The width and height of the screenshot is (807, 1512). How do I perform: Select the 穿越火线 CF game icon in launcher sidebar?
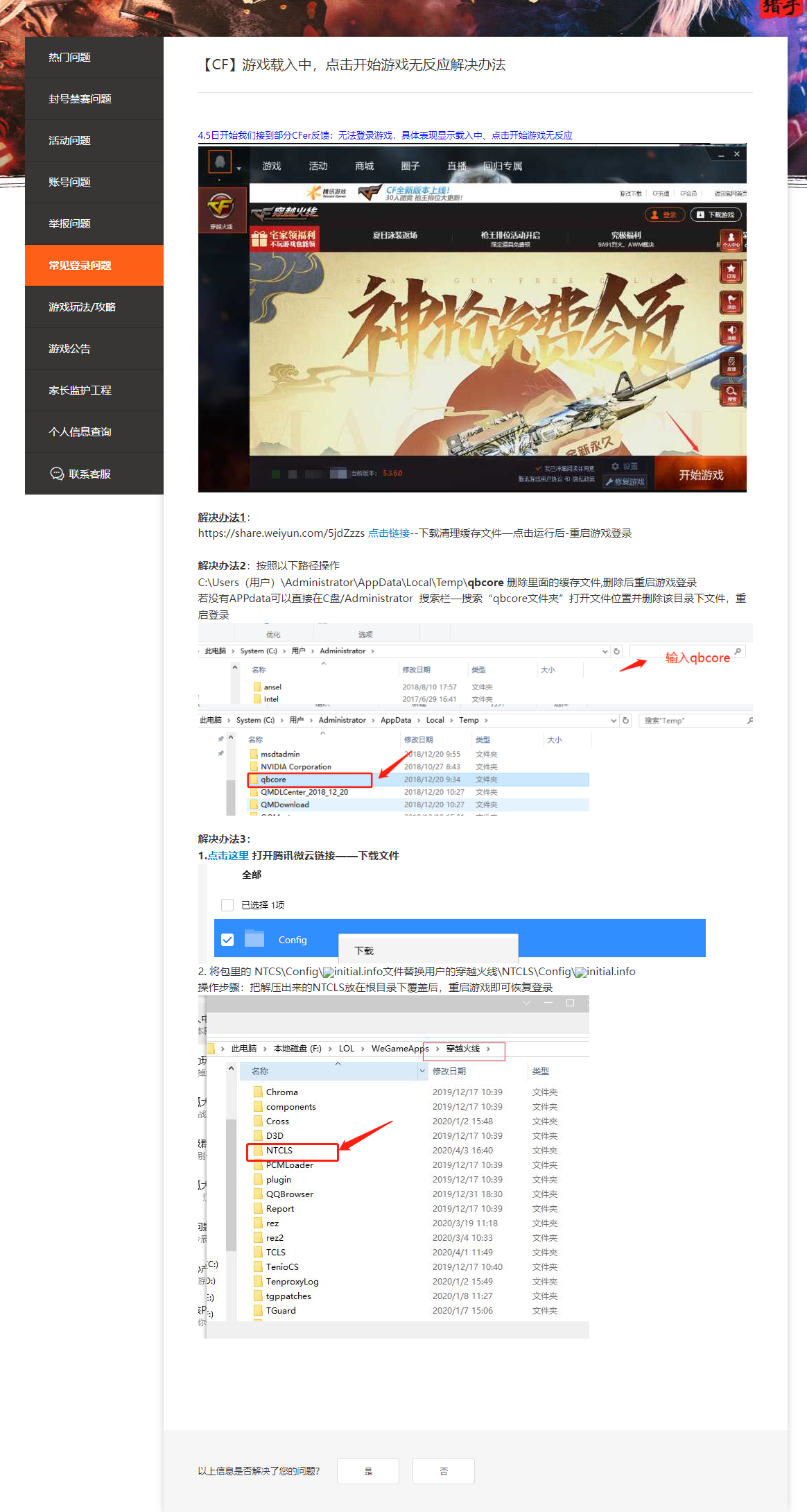tap(222, 209)
